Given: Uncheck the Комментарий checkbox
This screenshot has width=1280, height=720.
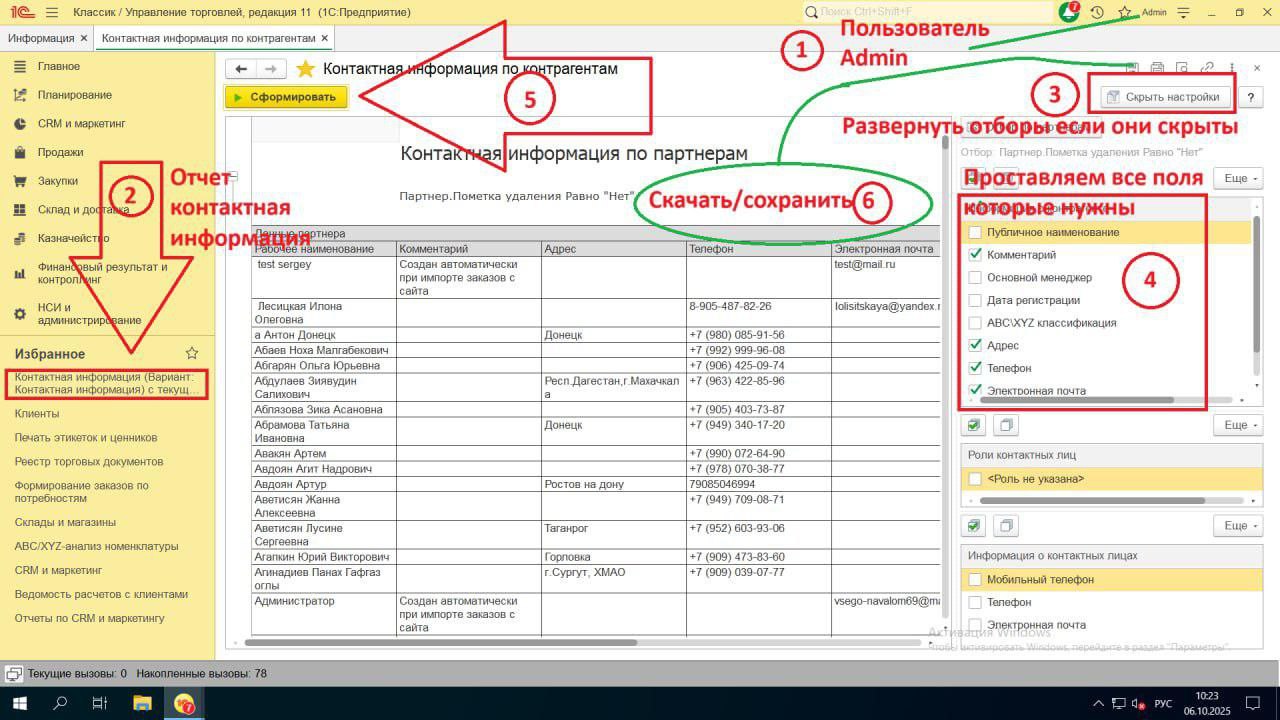Looking at the screenshot, I should 975,255.
